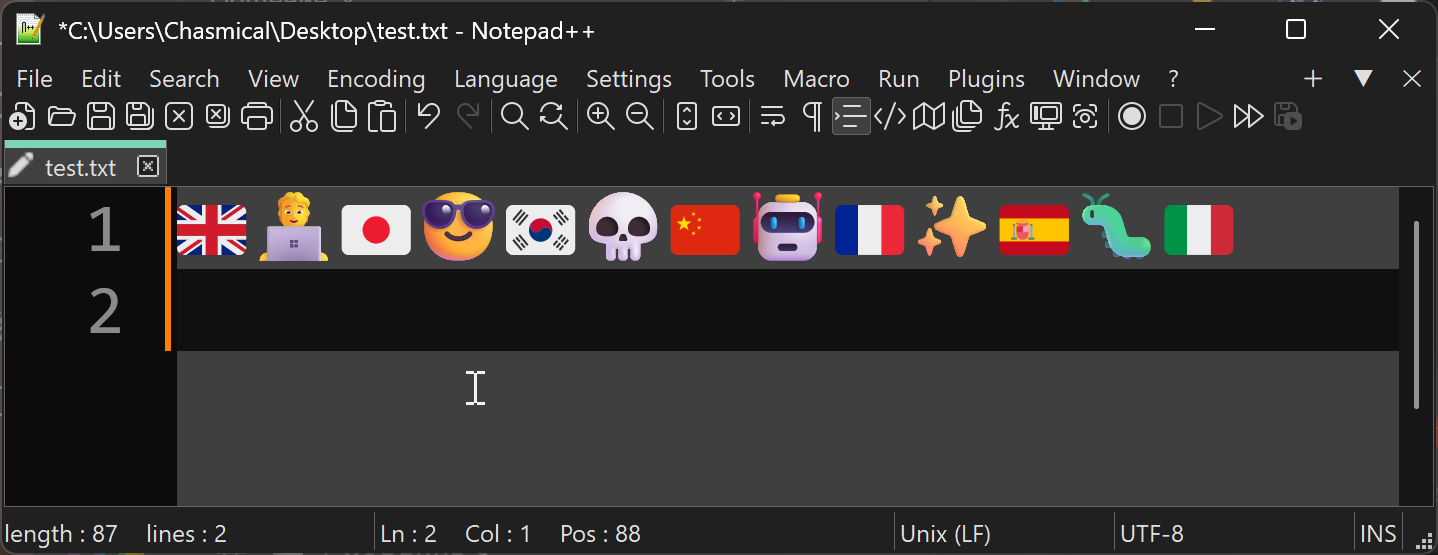Image resolution: width=1438 pixels, height=555 pixels.
Task: Print the document with the printer icon
Action: click(x=257, y=117)
